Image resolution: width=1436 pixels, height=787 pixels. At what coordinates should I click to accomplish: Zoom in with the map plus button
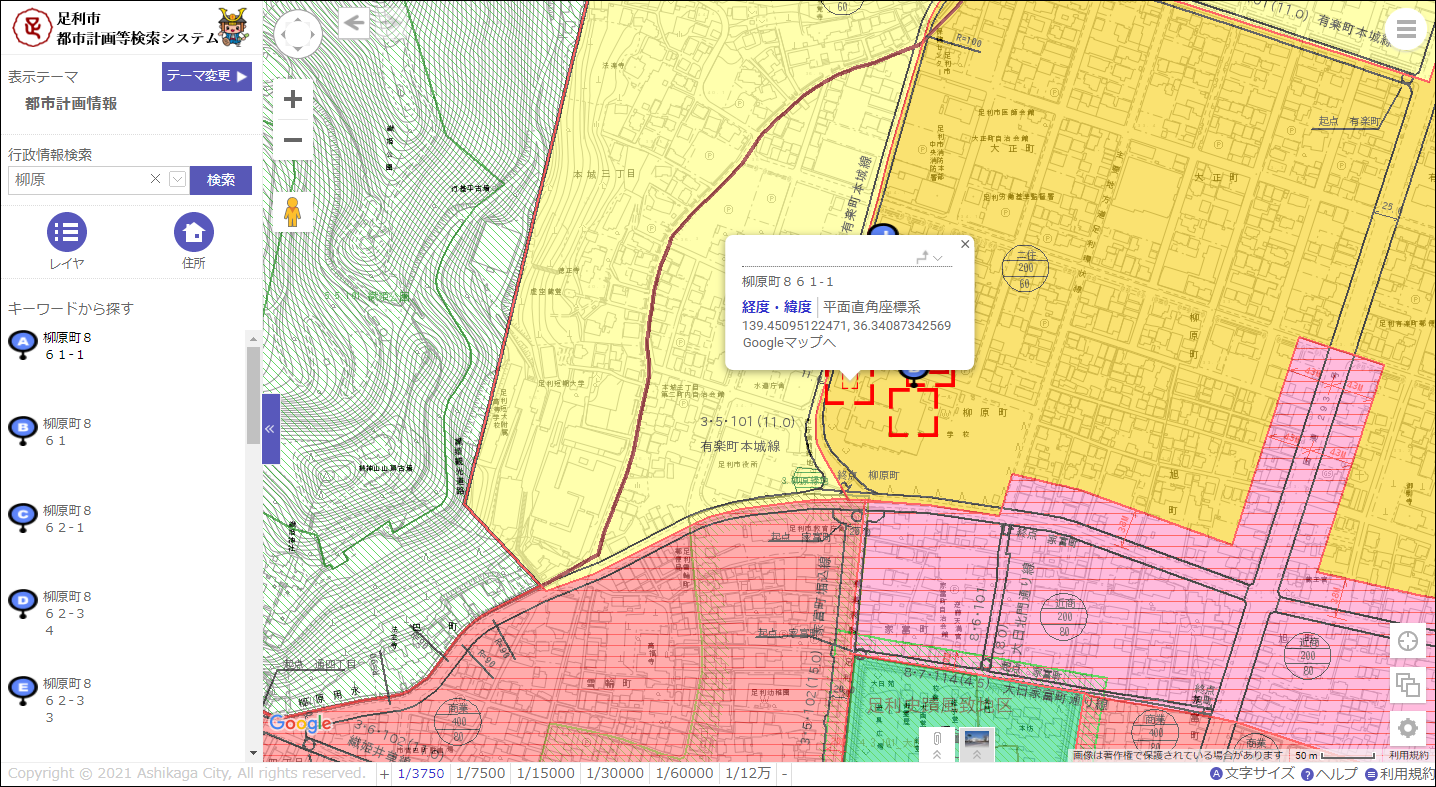293,99
